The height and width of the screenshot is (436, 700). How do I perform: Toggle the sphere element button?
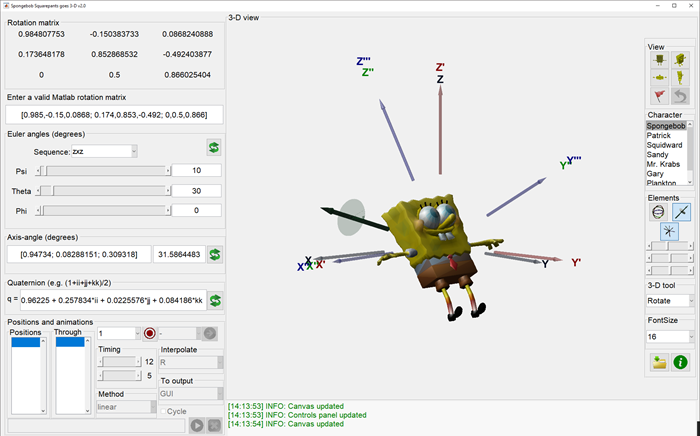click(x=659, y=211)
